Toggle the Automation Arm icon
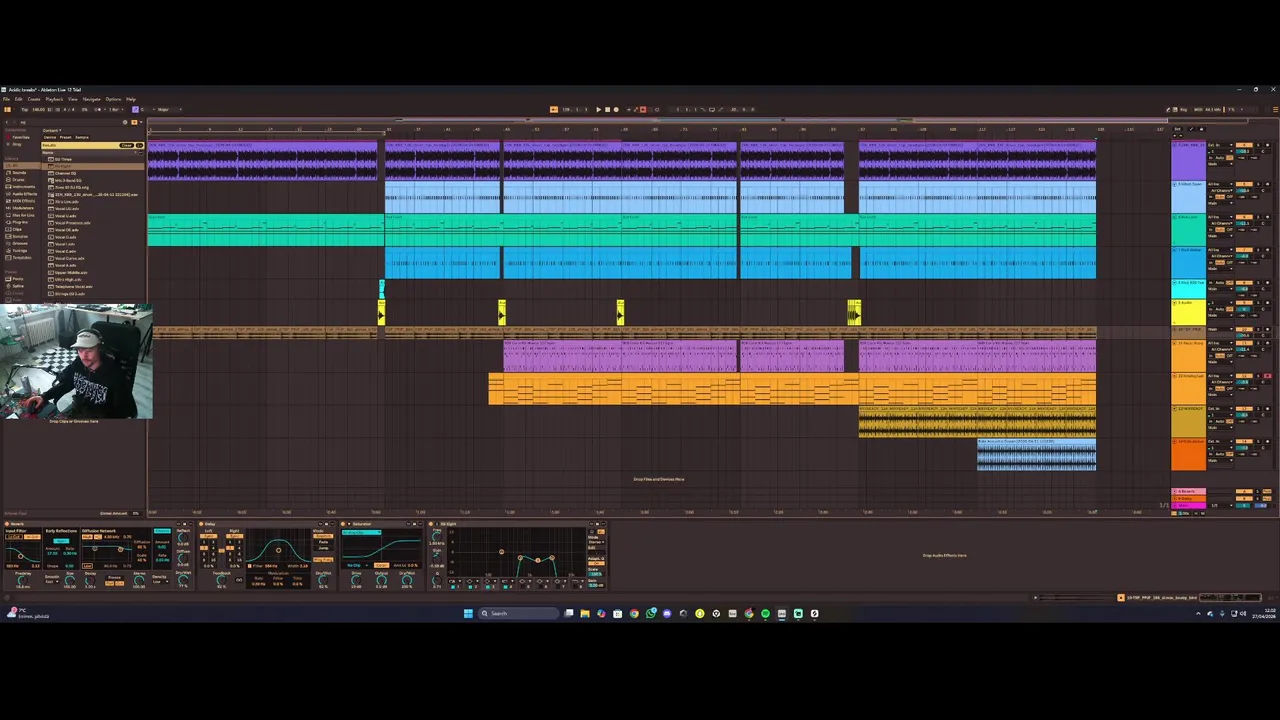 tap(635, 109)
